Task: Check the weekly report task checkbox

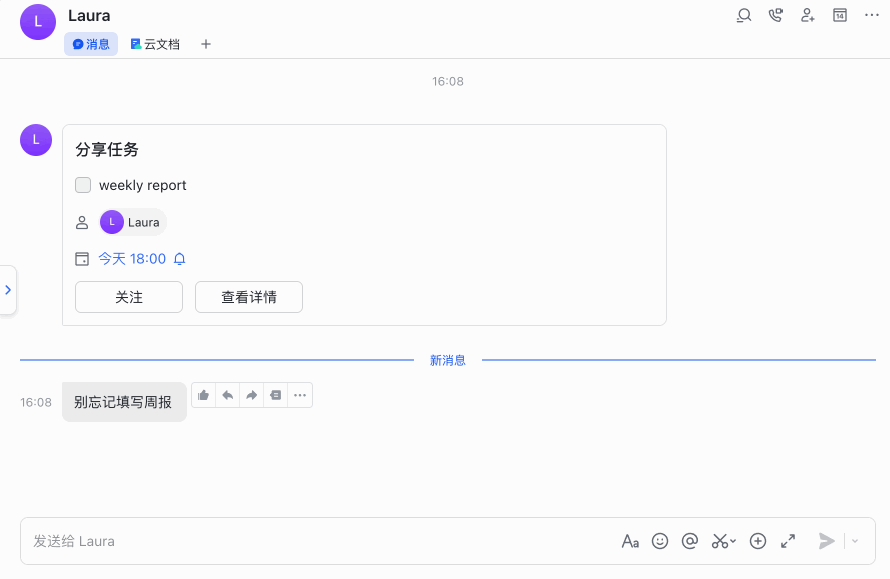Action: point(83,185)
